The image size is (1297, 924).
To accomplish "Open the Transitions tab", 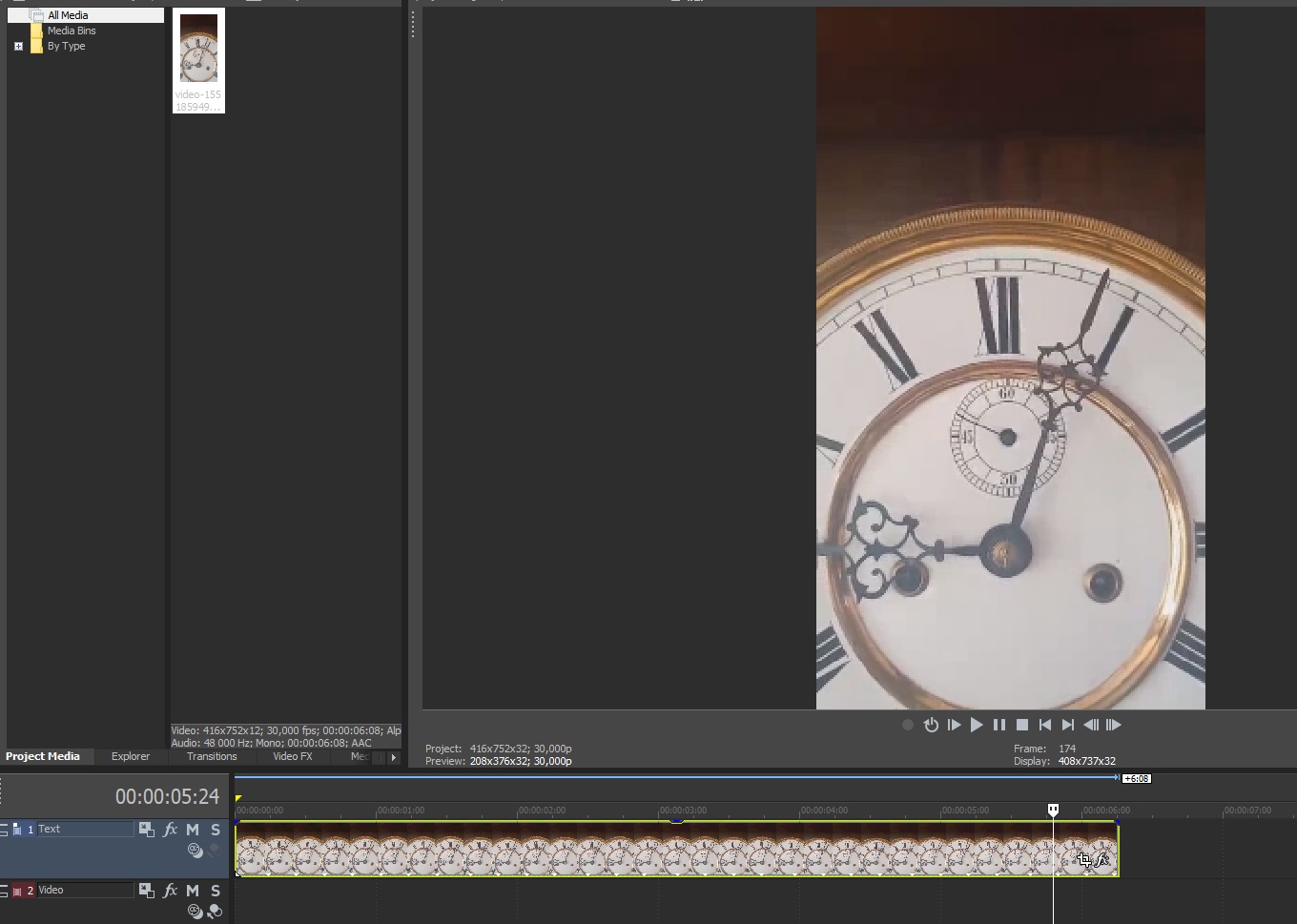I will click(x=212, y=756).
